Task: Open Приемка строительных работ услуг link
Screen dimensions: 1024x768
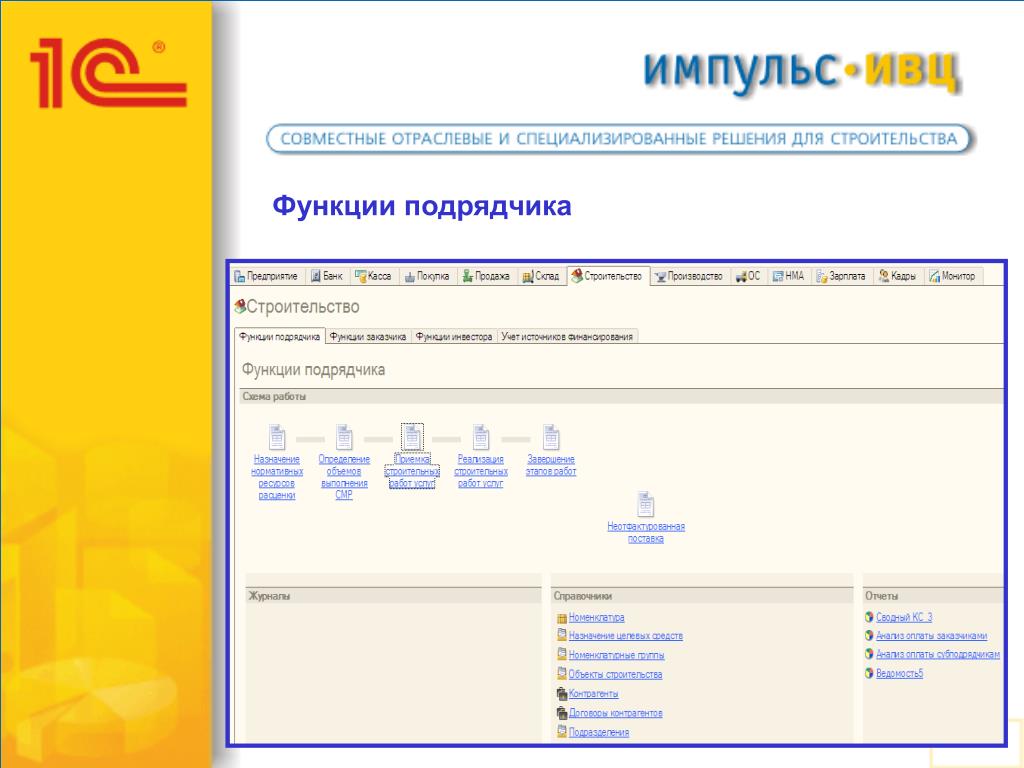Action: coord(412,472)
